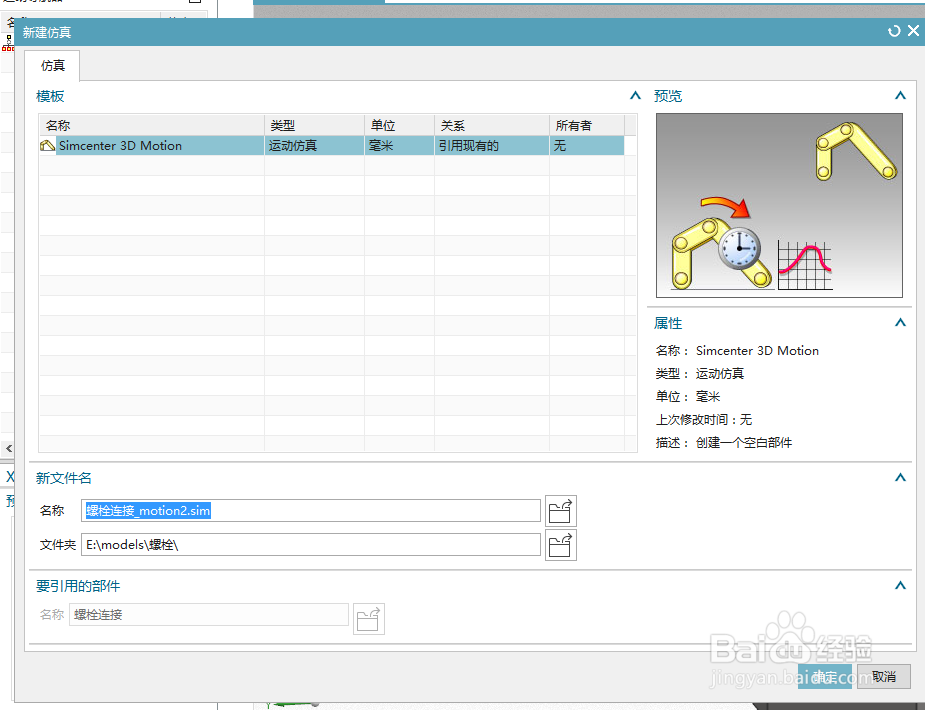Select the Simcenter 3D Motion template row
Image resolution: width=925 pixels, height=710 pixels.
(332, 146)
